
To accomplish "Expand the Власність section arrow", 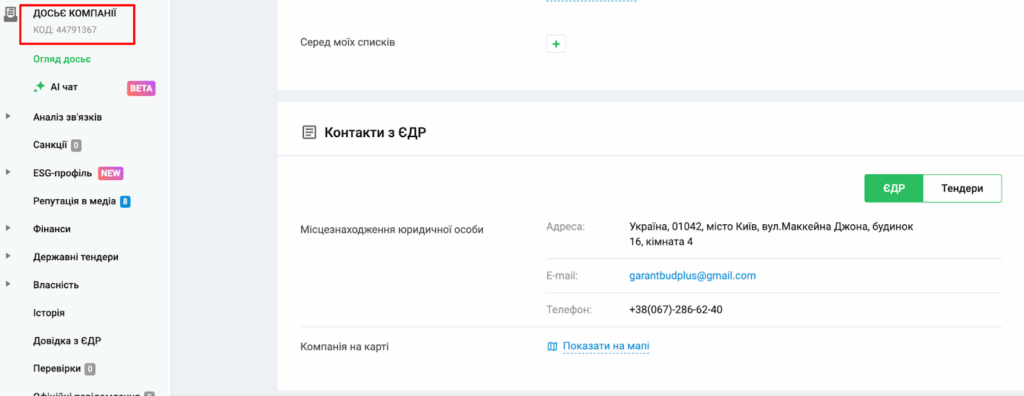I will coord(8,284).
